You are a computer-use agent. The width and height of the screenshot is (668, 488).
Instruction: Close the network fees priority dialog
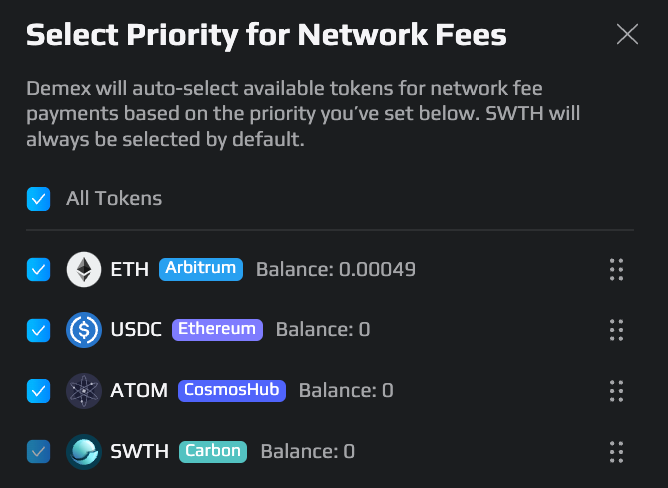627,34
